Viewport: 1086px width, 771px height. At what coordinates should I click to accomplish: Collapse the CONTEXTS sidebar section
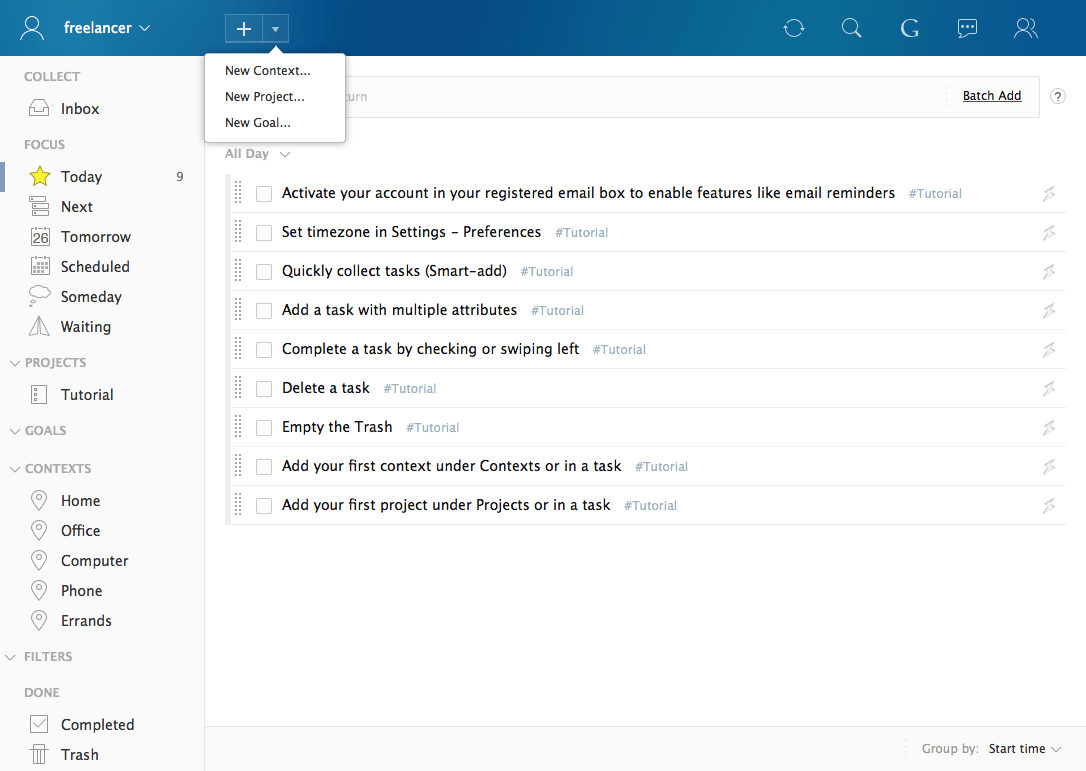pos(14,469)
